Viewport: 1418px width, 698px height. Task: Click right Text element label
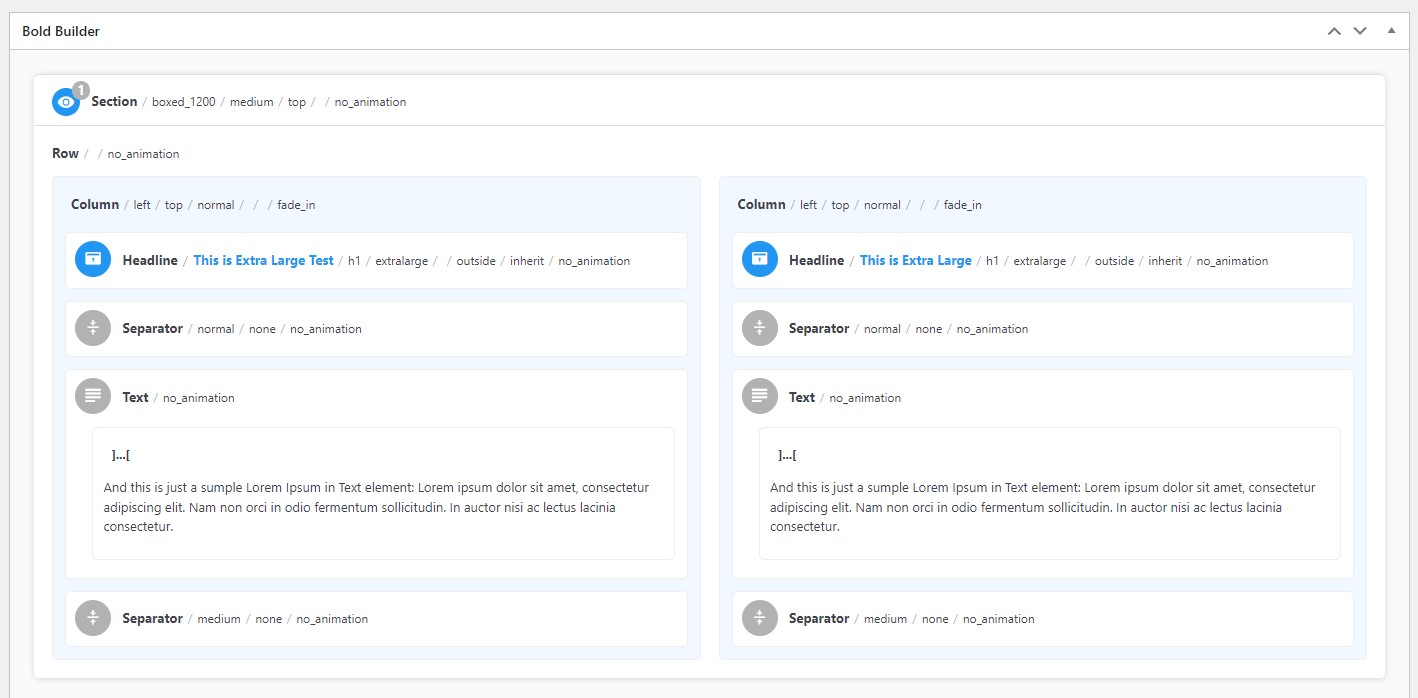click(802, 397)
